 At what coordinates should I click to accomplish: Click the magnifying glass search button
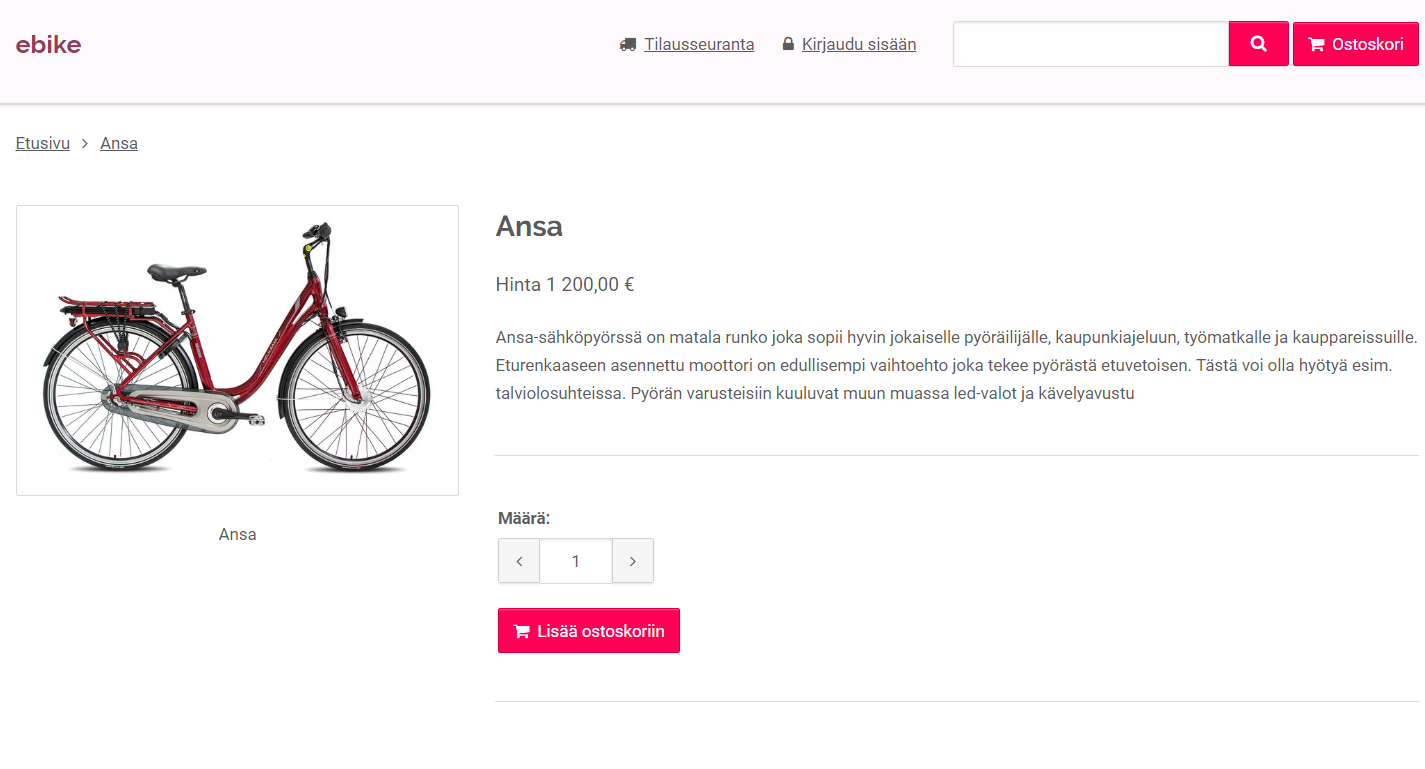(1258, 44)
